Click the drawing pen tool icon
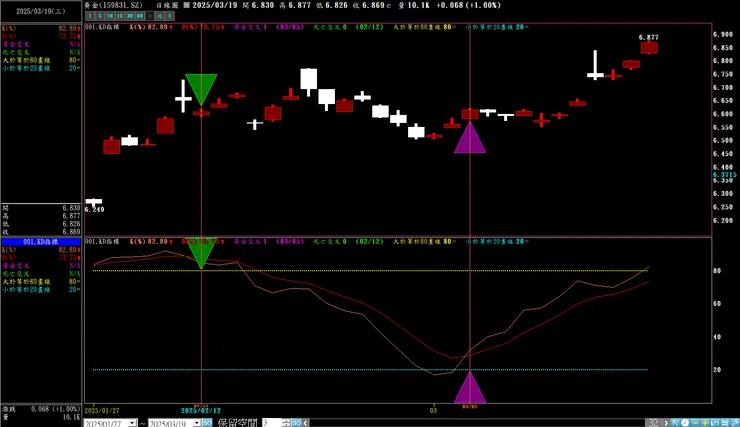Image resolution: width=740 pixels, height=427 pixels. point(734,423)
